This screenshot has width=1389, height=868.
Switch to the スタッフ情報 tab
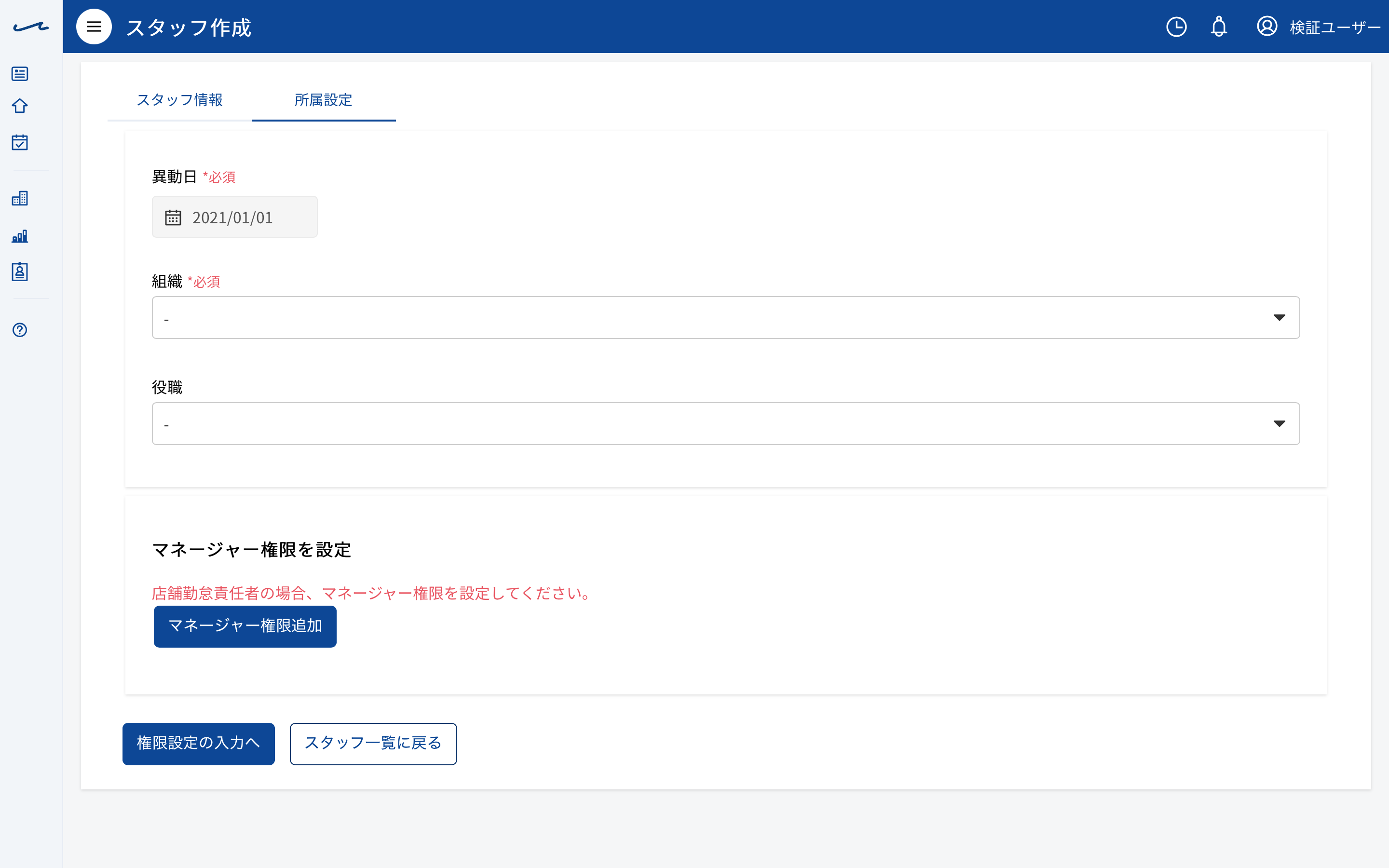coord(179,100)
